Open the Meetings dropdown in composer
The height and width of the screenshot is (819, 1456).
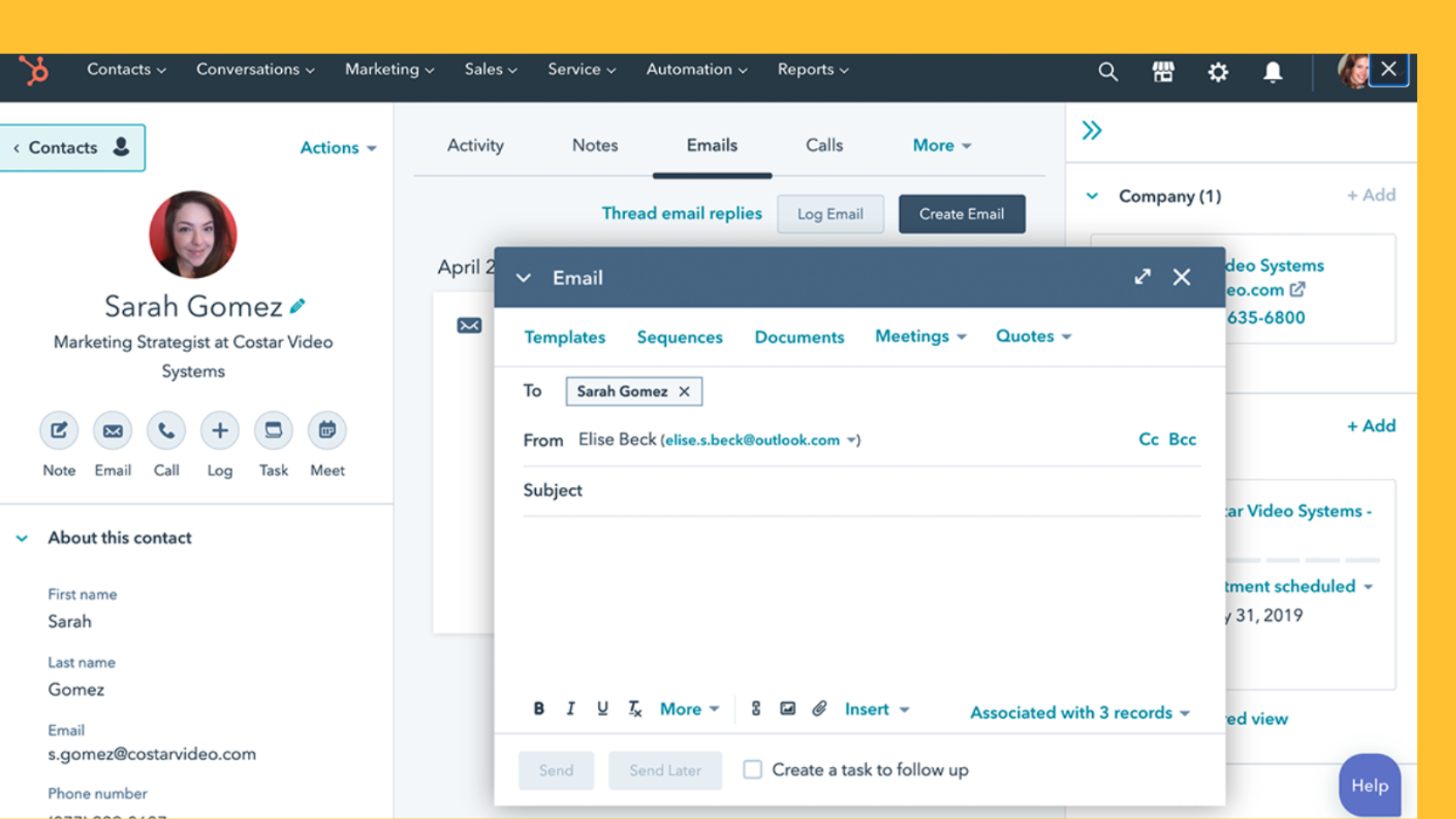tap(920, 337)
